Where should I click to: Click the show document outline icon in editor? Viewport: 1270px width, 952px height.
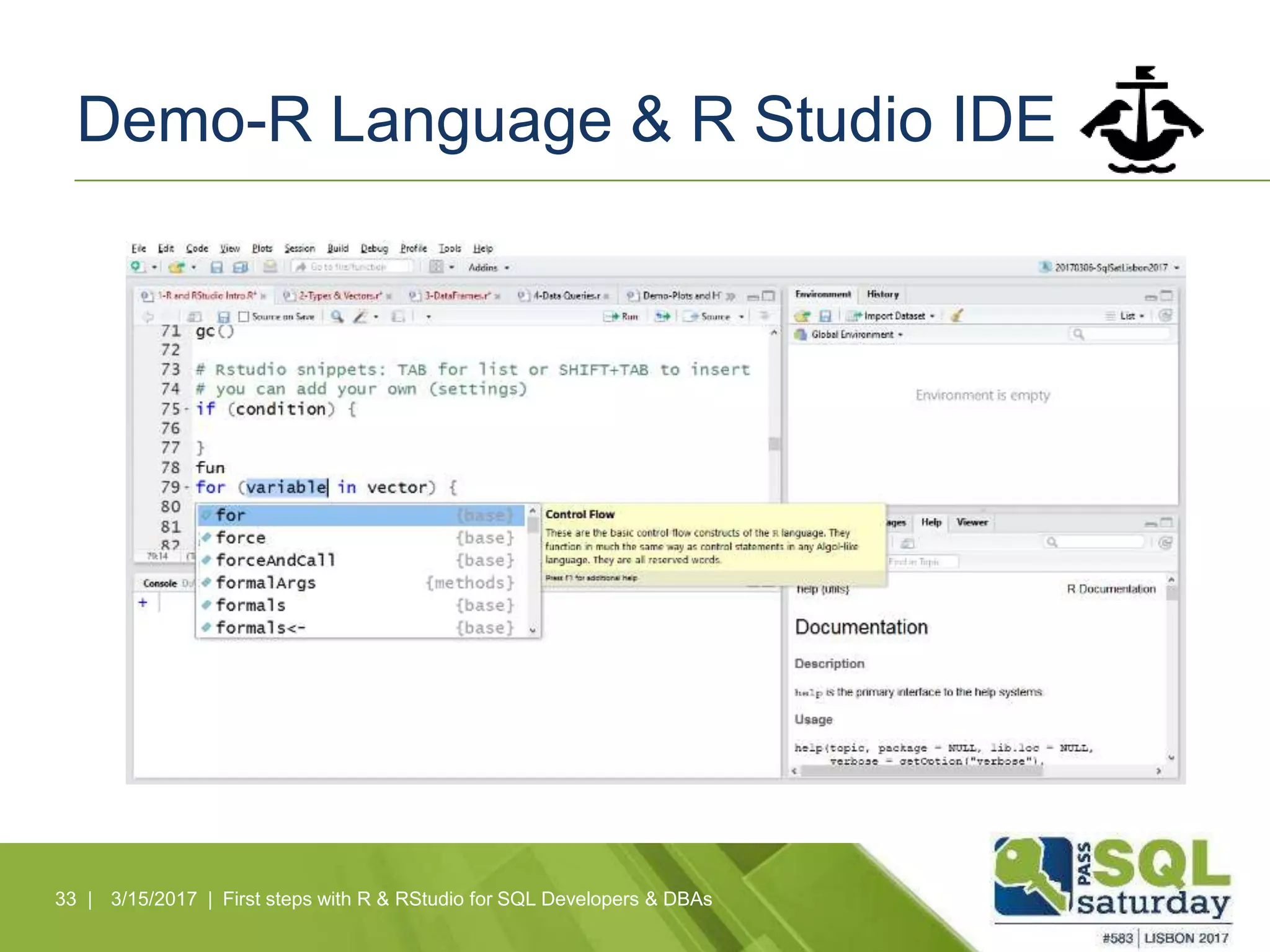coord(765,315)
